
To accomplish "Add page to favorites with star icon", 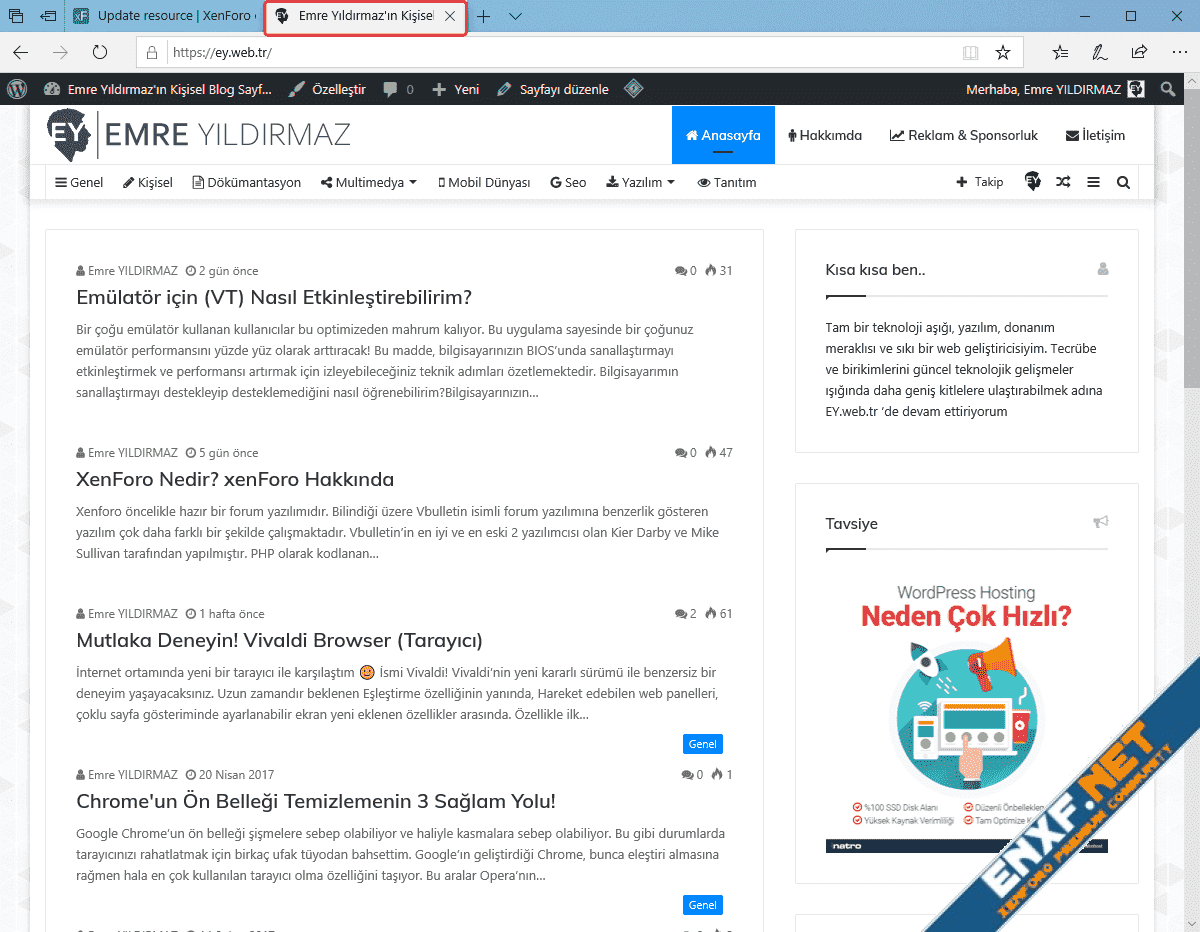I will tap(1003, 53).
